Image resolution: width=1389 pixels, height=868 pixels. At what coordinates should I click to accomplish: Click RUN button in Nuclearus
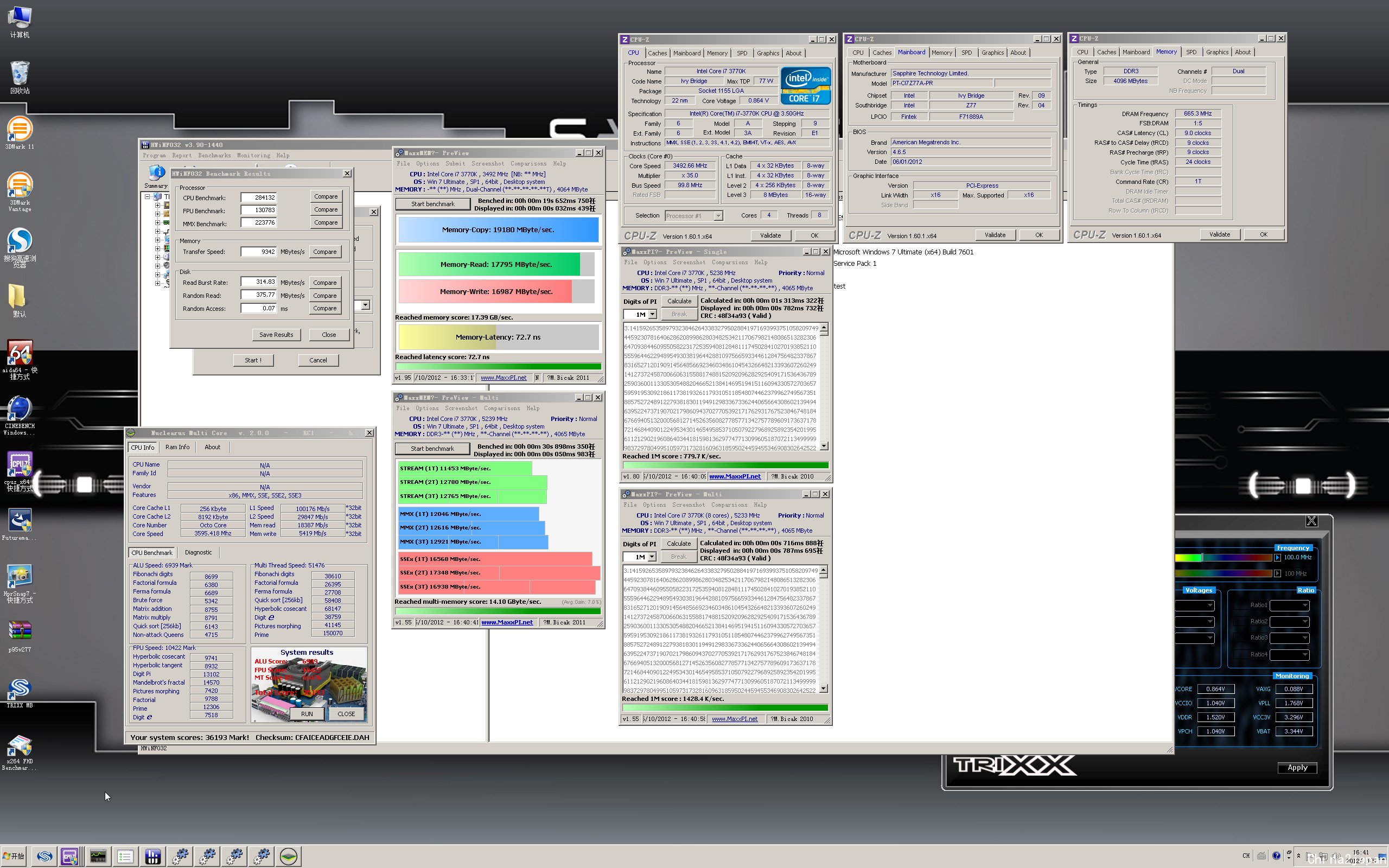[307, 714]
